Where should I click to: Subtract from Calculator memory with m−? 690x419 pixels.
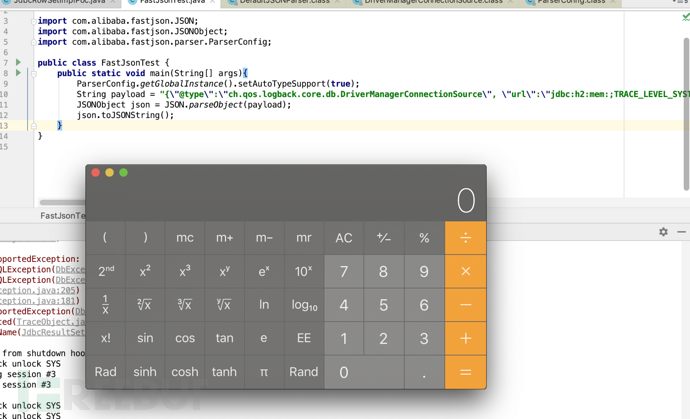click(264, 238)
